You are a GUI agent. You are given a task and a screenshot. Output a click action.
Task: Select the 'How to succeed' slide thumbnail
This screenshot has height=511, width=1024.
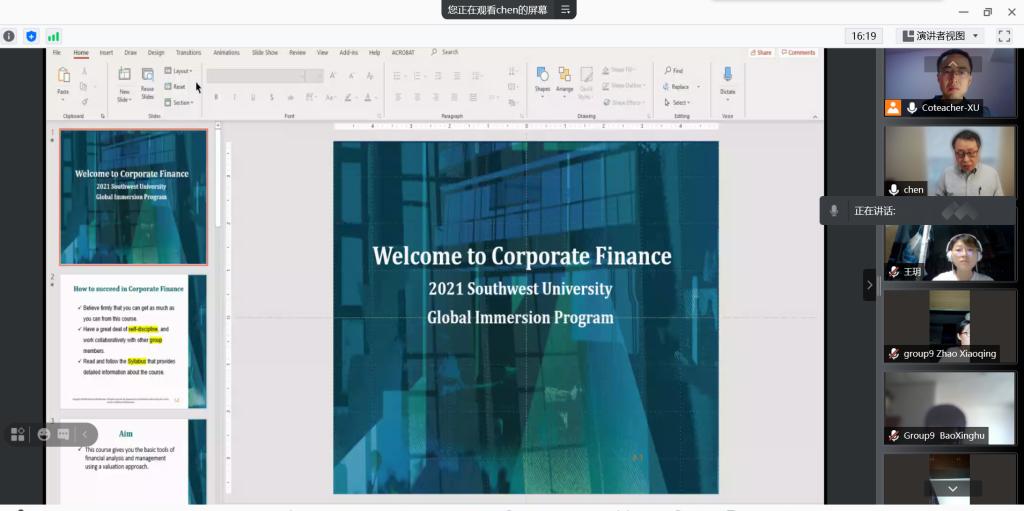point(131,341)
